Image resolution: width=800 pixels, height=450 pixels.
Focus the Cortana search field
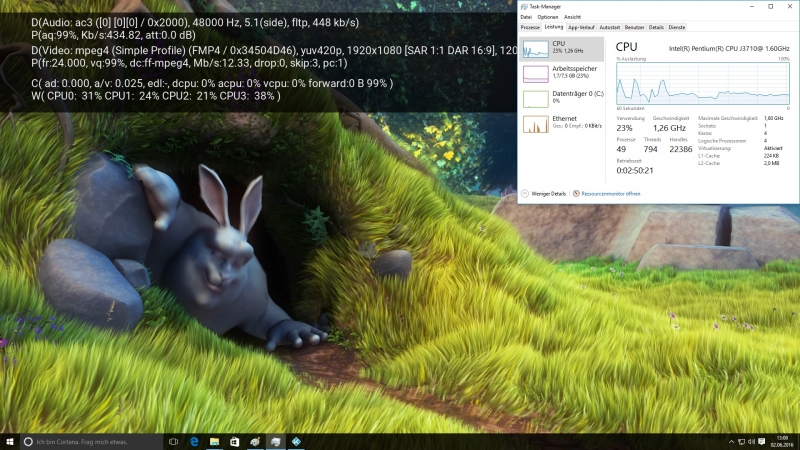click(92, 442)
